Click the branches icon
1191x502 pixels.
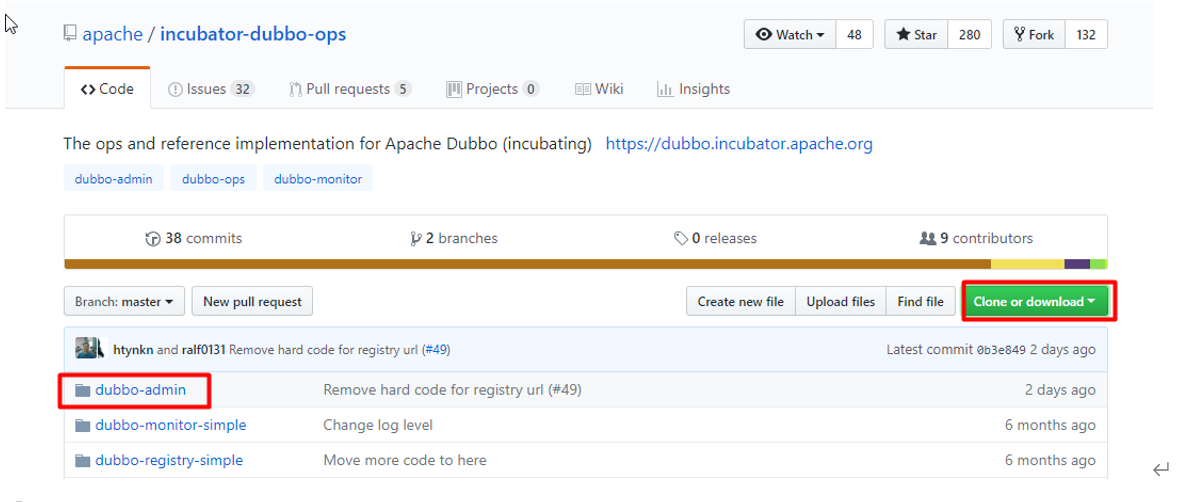tap(415, 239)
